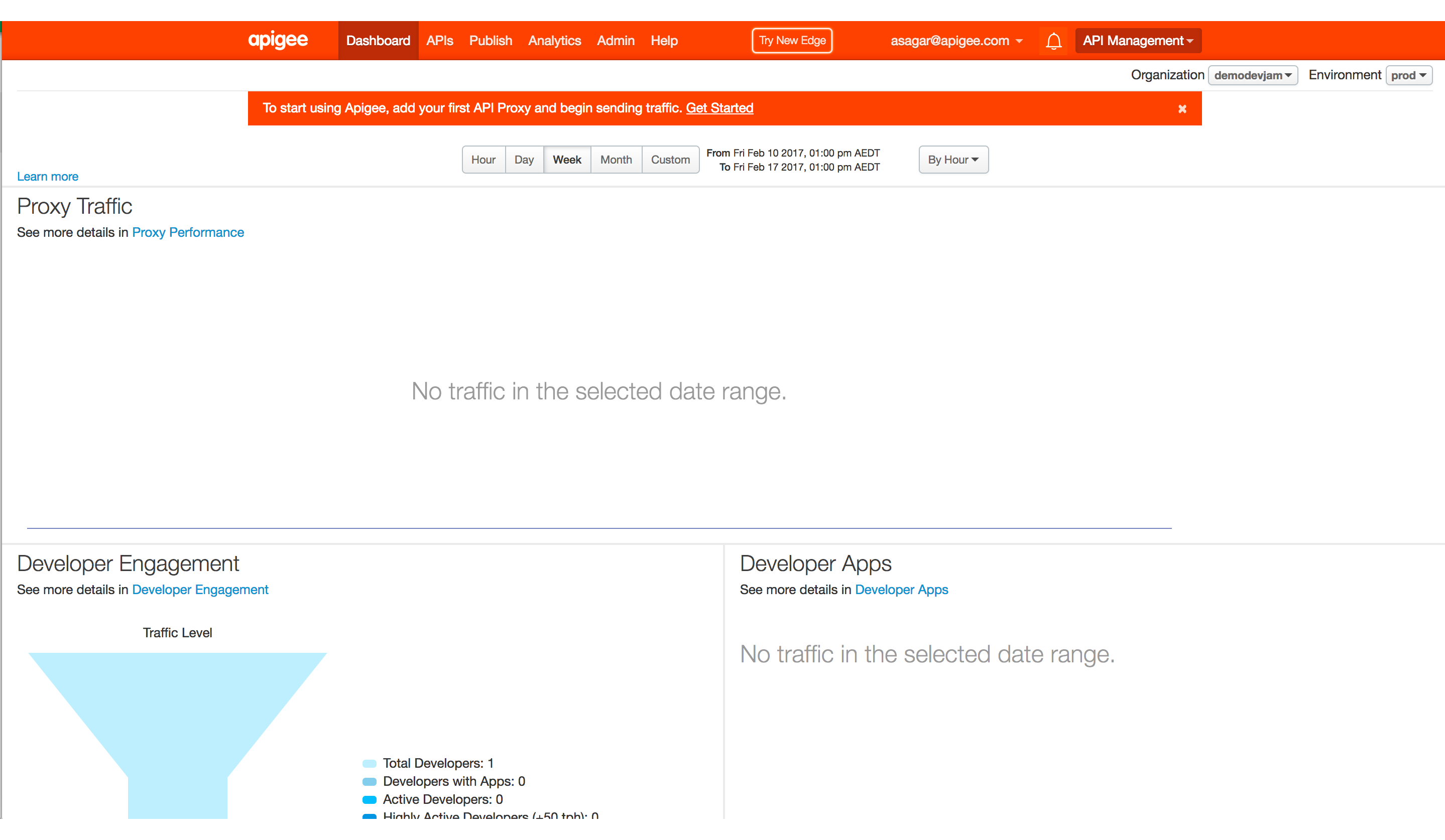1445x840 pixels.
Task: Click the notifications bell icon
Action: pyautogui.click(x=1053, y=41)
